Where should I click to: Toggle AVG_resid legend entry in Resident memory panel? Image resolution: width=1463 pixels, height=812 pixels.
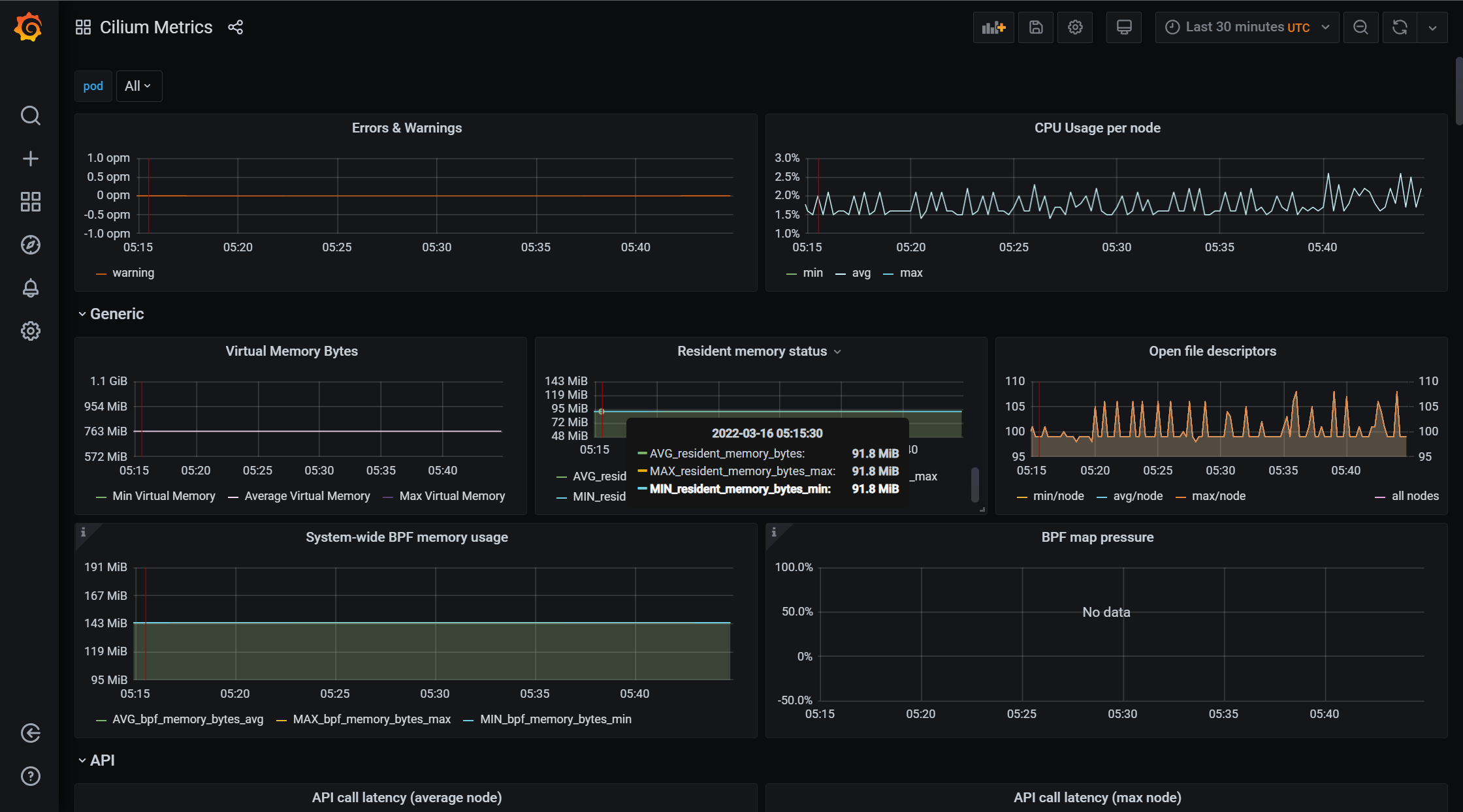pyautogui.click(x=599, y=476)
